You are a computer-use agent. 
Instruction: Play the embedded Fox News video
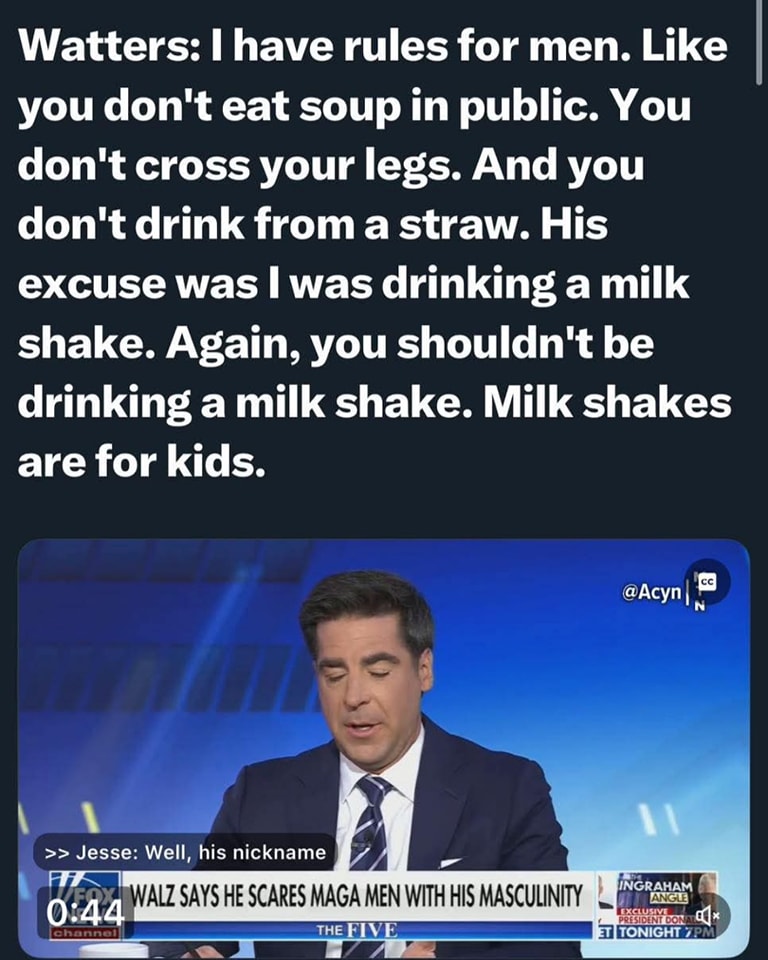click(383, 747)
